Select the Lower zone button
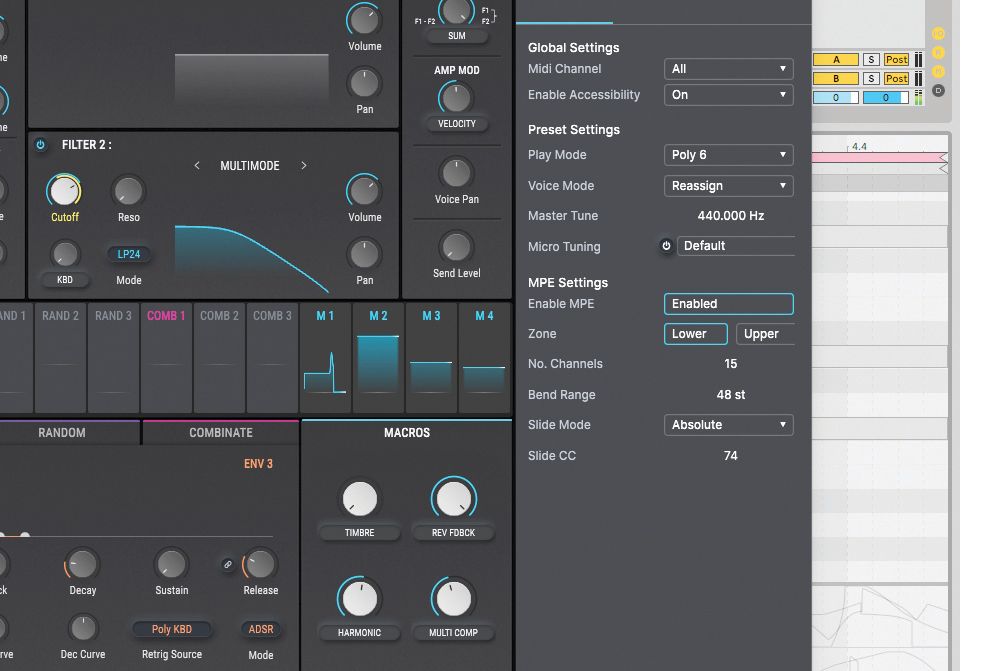 (x=695, y=333)
